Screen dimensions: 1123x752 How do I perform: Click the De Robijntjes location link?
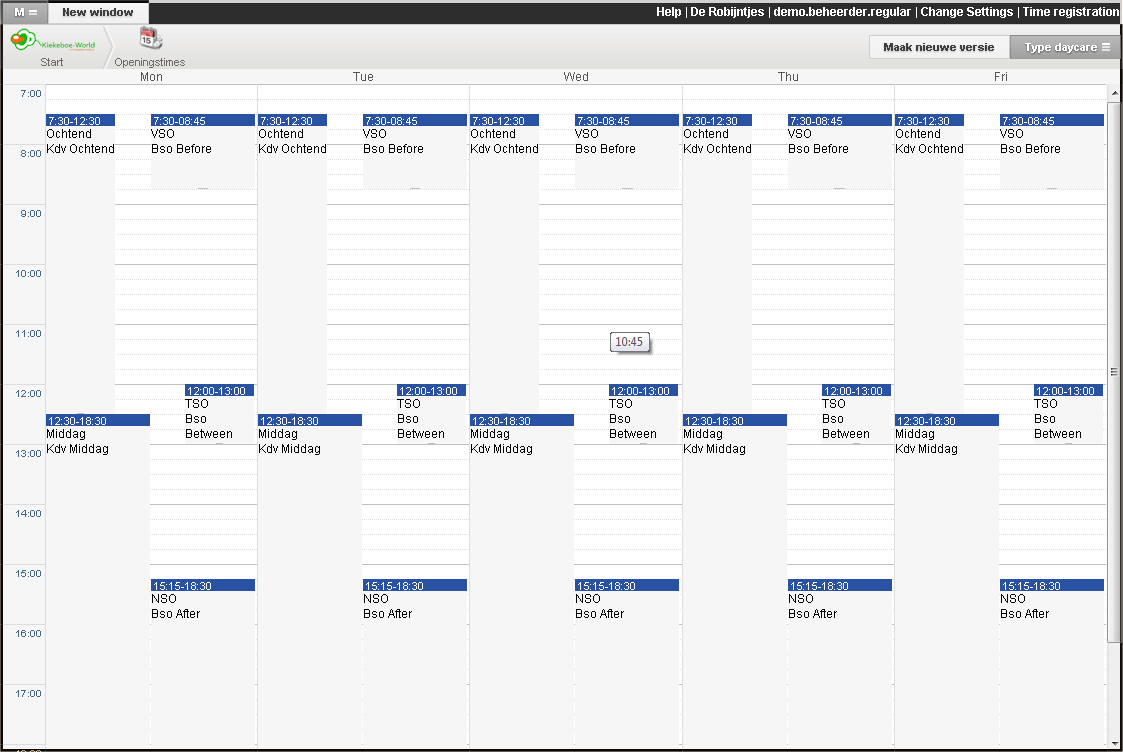click(x=727, y=12)
